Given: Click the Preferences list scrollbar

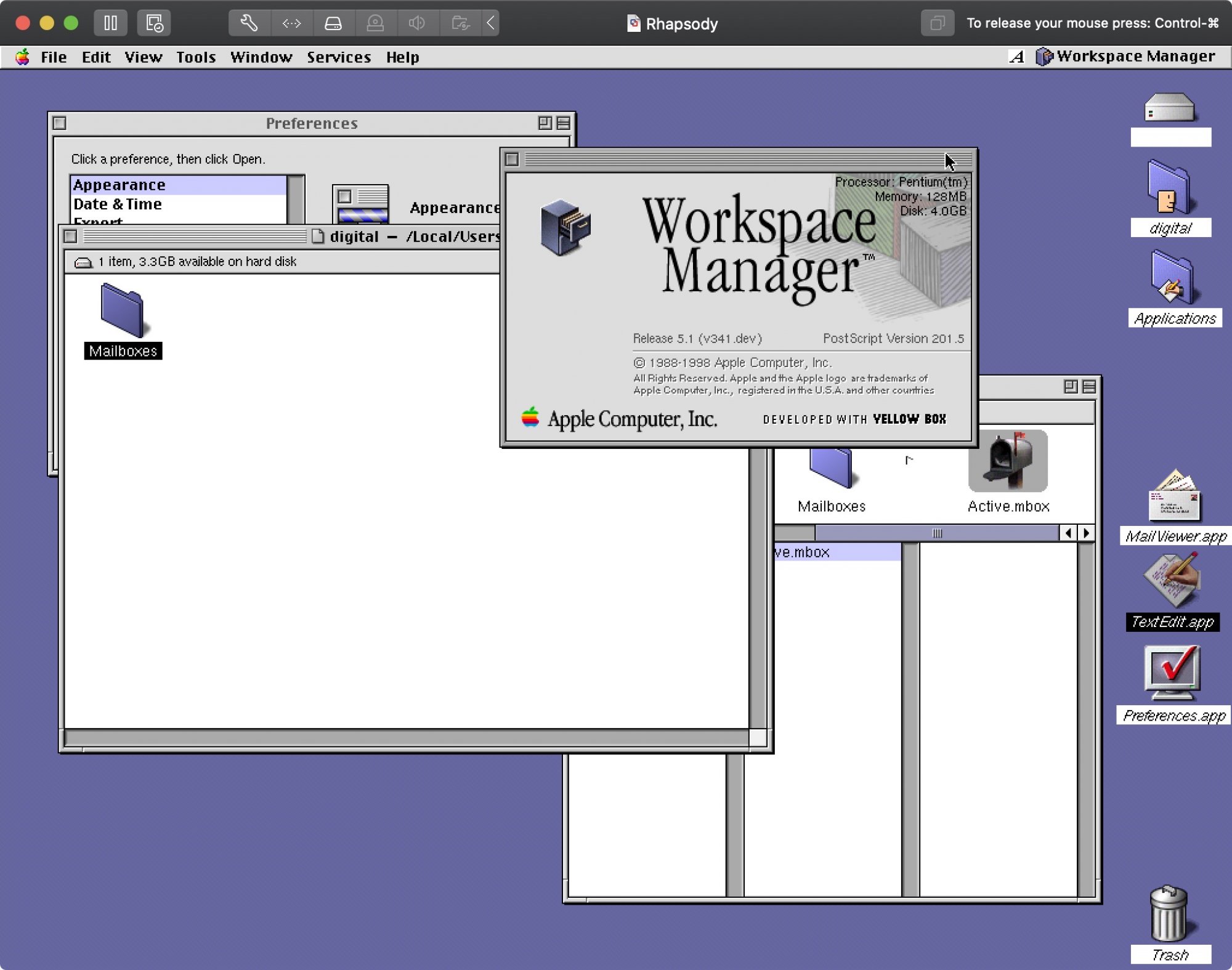Looking at the screenshot, I should 296,200.
